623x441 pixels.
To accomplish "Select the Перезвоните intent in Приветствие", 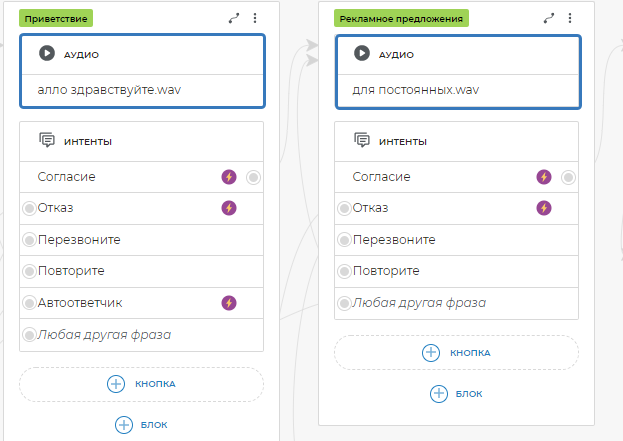I will click(78, 240).
